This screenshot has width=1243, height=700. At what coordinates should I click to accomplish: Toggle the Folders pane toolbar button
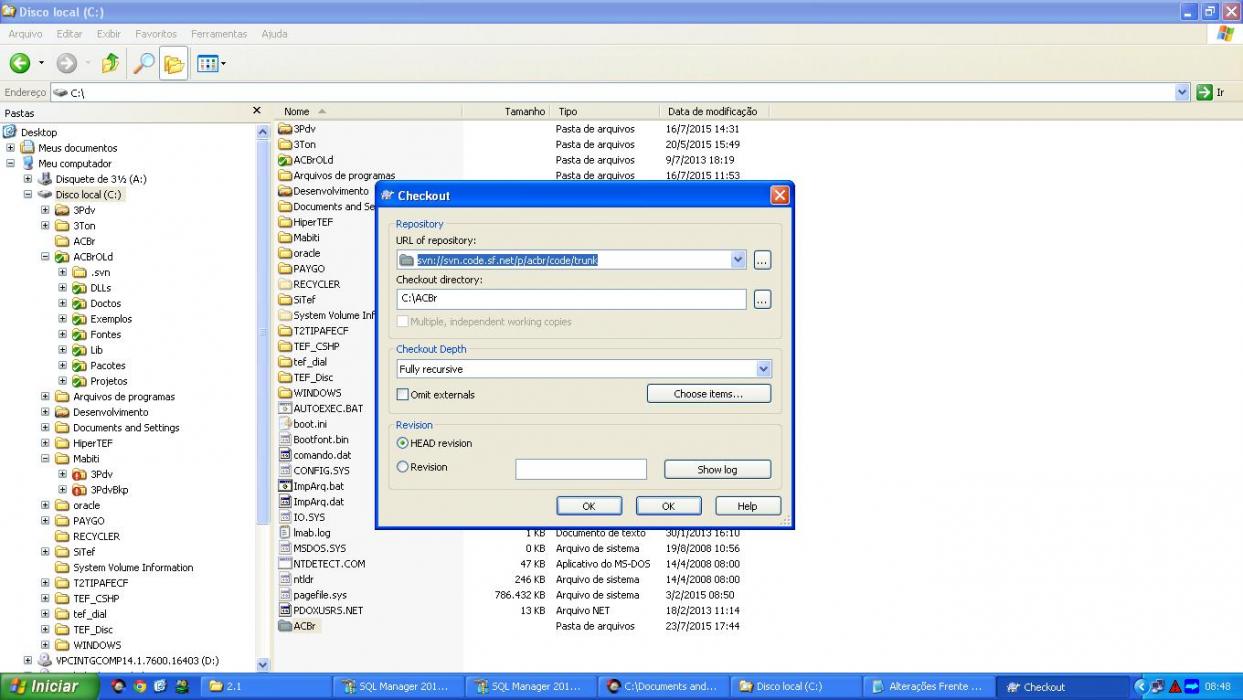[x=174, y=64]
